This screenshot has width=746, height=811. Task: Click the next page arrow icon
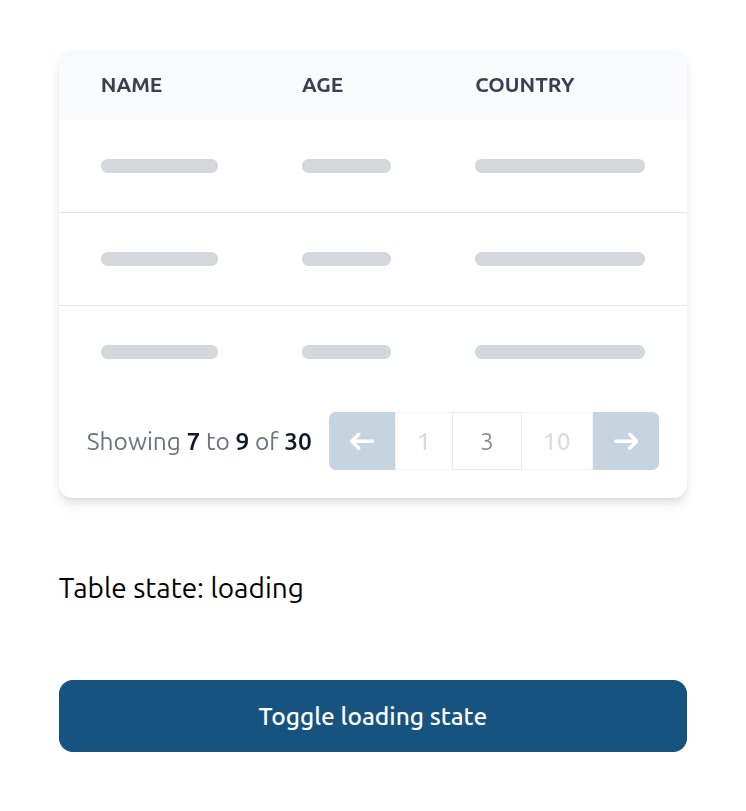[x=626, y=441]
